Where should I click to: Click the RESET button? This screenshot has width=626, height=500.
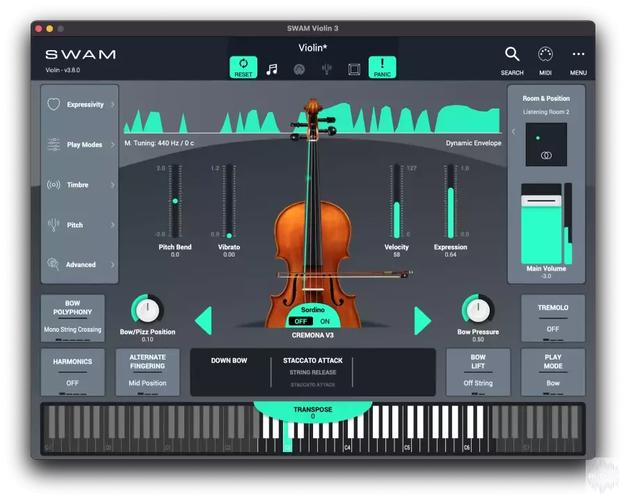coord(243,67)
